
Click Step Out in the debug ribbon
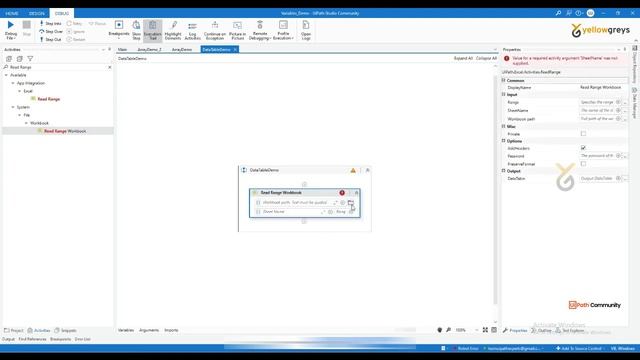51,40
